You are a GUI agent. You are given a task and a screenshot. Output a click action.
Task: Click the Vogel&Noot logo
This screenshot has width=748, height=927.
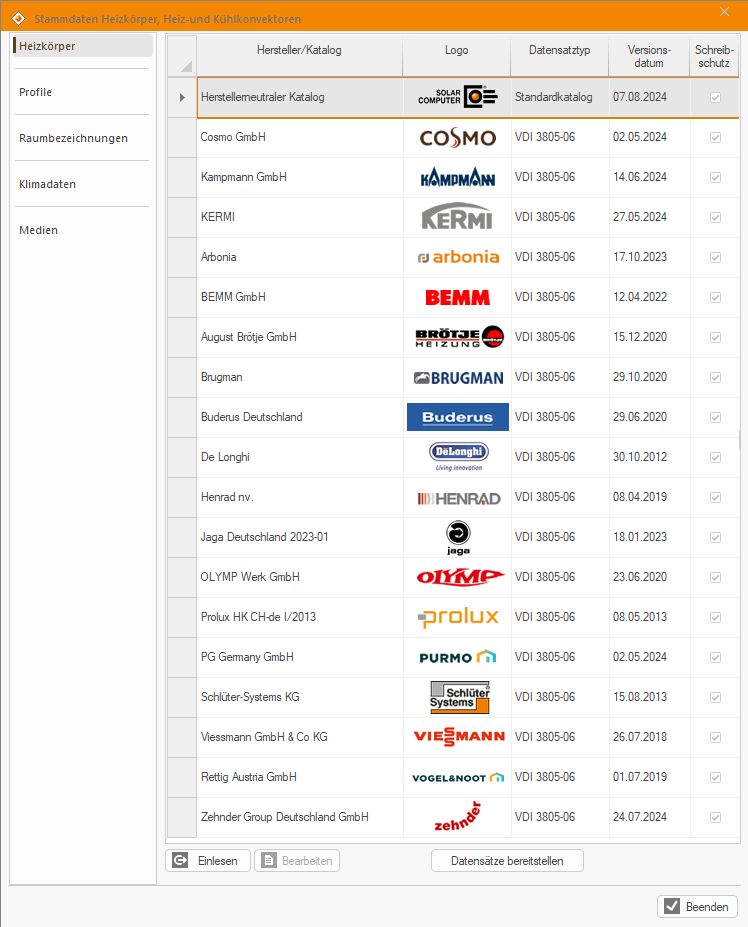(x=458, y=777)
